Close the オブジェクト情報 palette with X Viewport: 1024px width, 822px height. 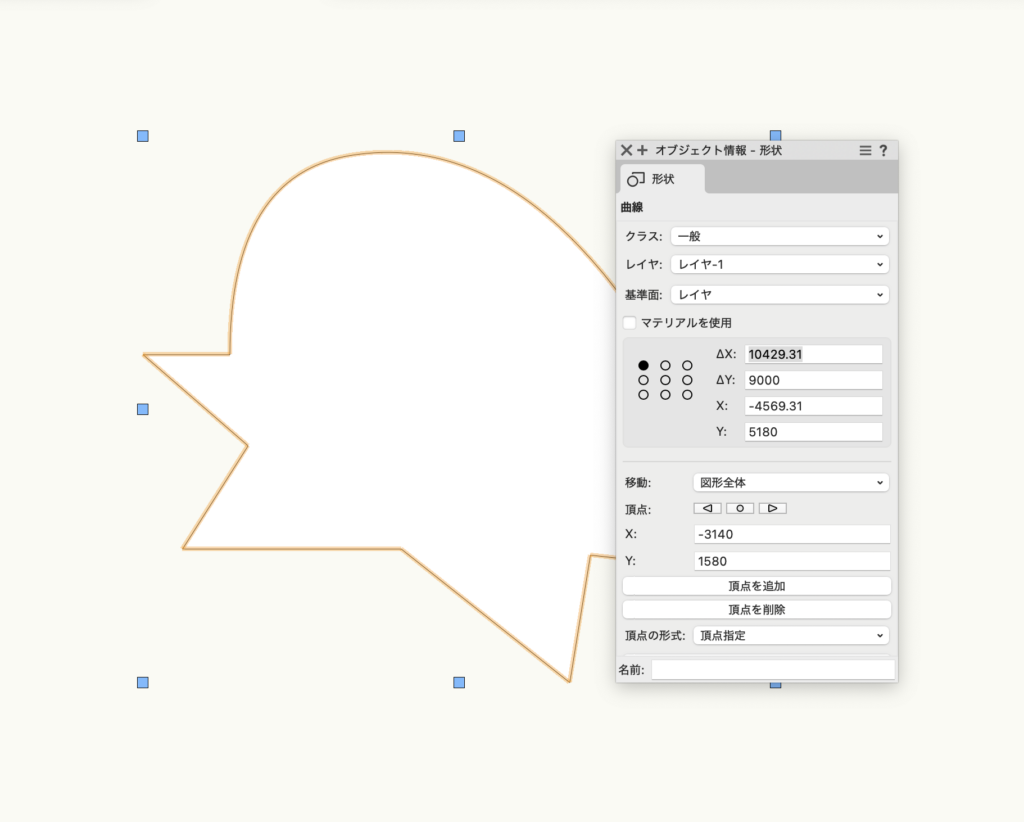626,150
